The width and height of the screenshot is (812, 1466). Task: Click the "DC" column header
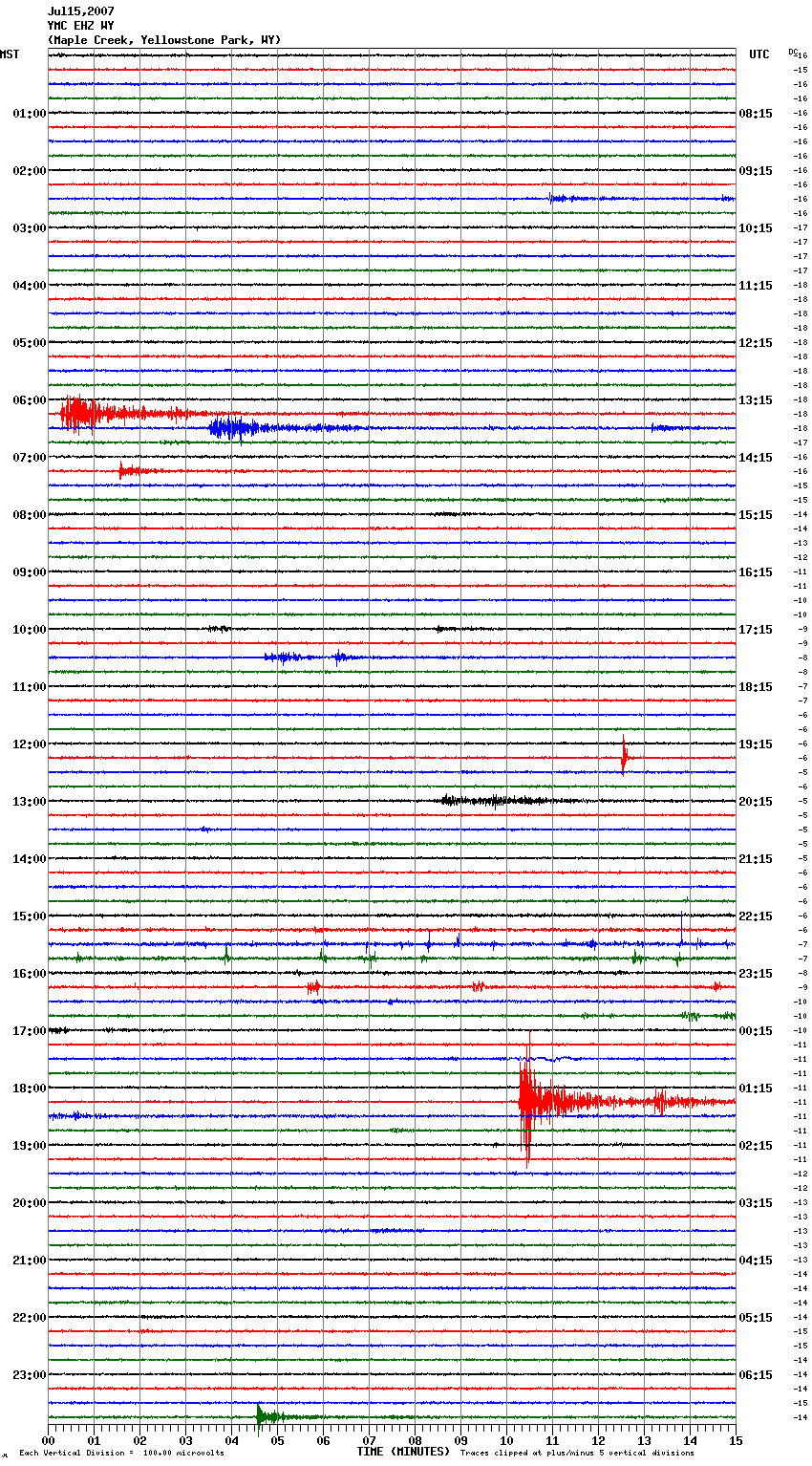793,52
